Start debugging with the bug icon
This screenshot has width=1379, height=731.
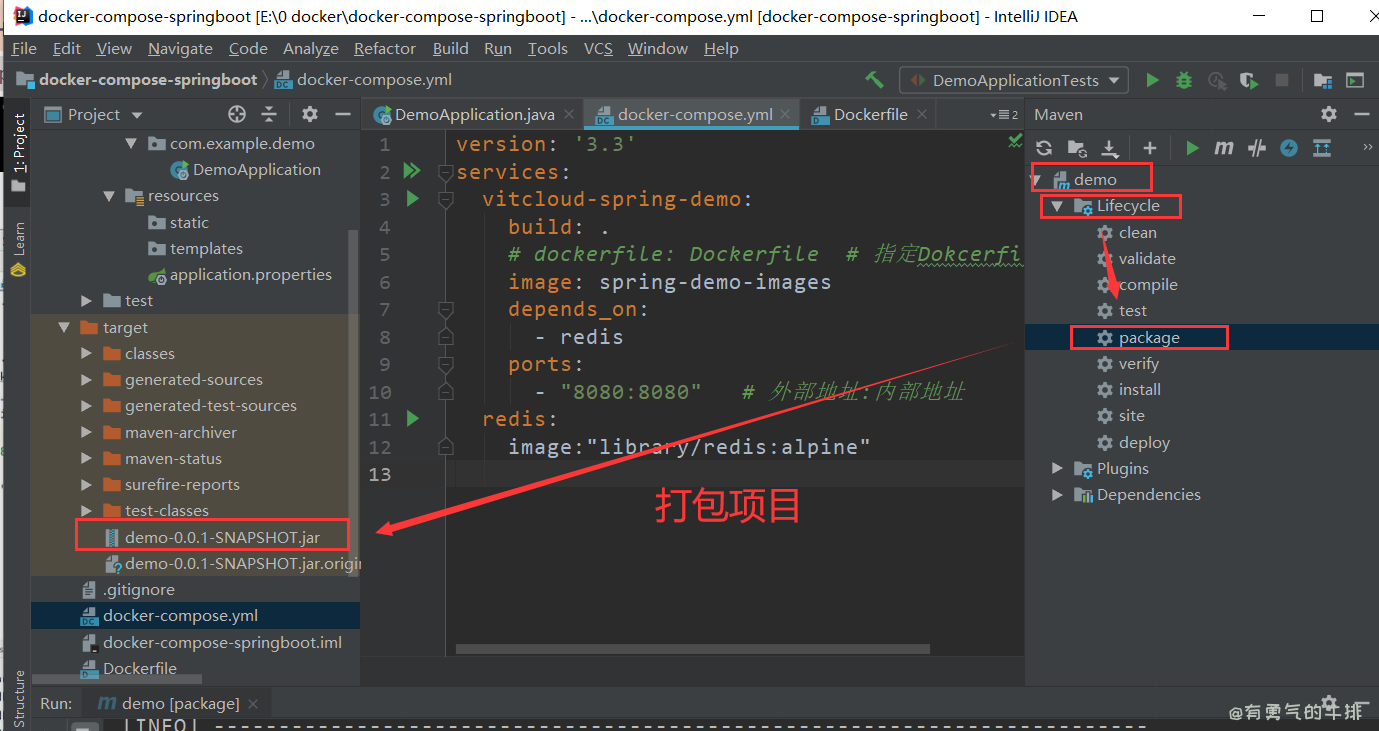point(1184,80)
